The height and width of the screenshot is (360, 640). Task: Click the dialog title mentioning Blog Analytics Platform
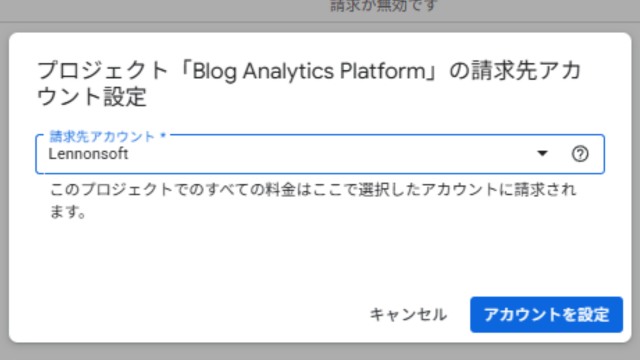pos(309,83)
